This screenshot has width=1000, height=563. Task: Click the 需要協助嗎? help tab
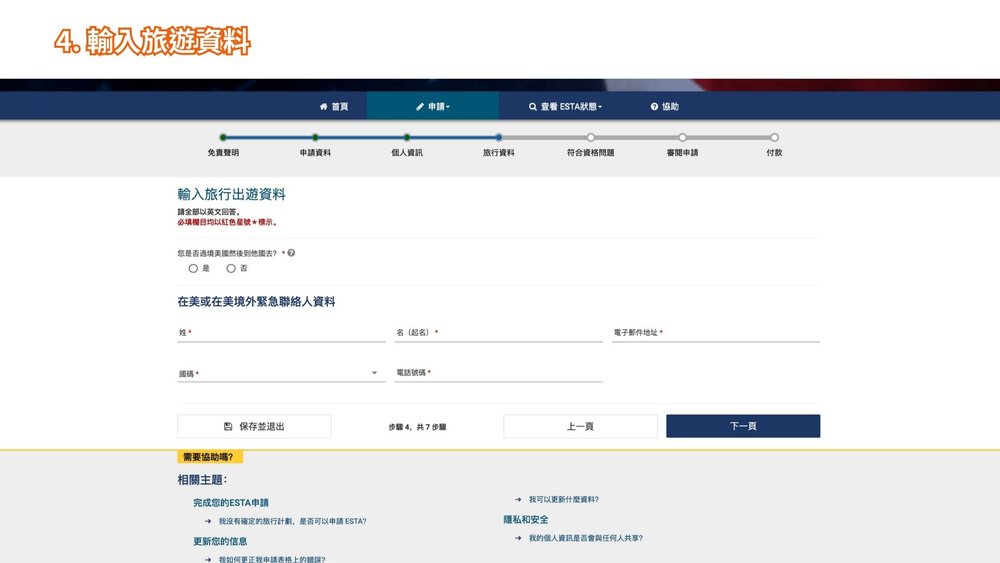[209, 457]
